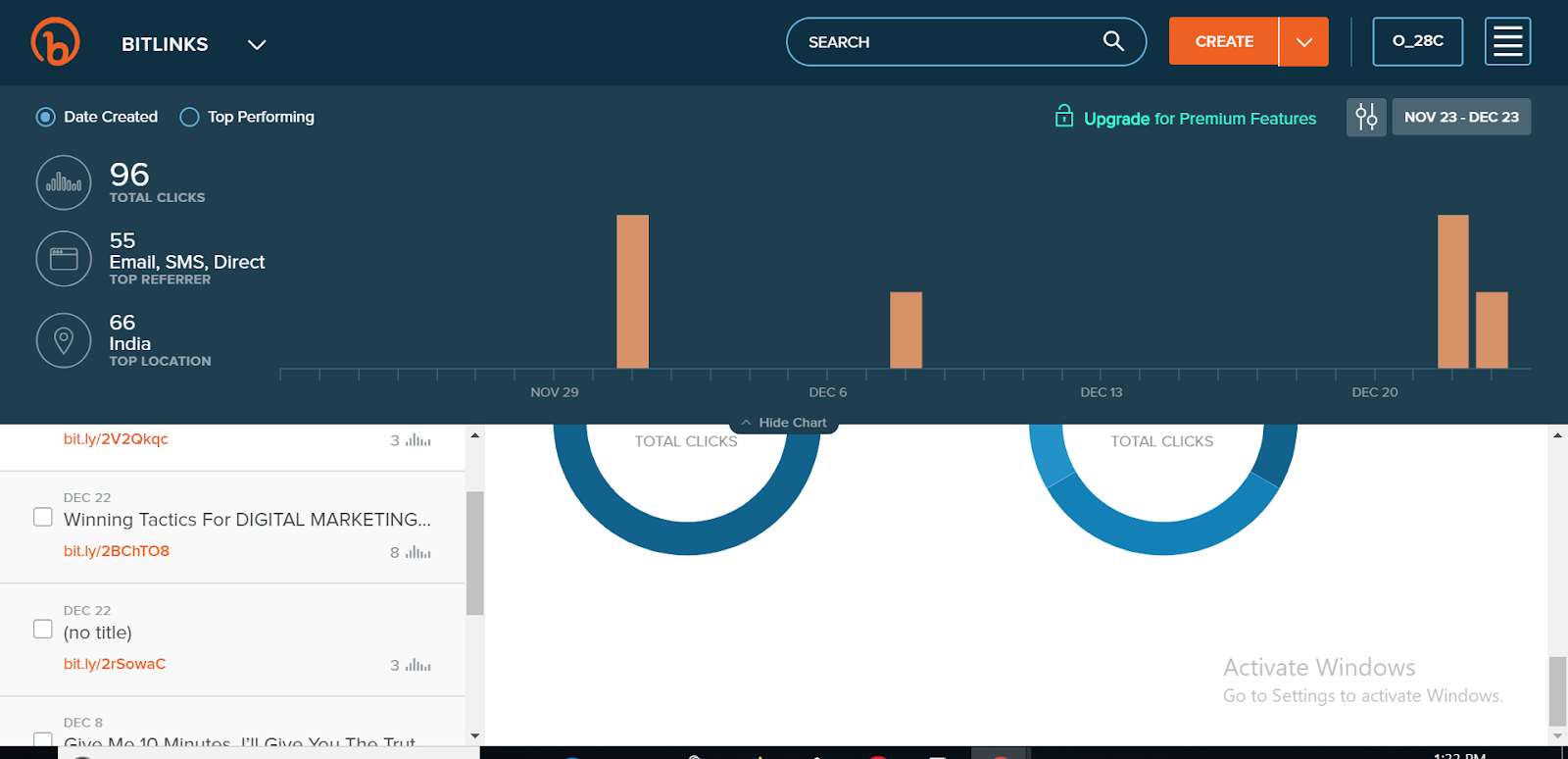Click the chart bar after NOV 29
This screenshot has height=759, width=1568.
(632, 291)
